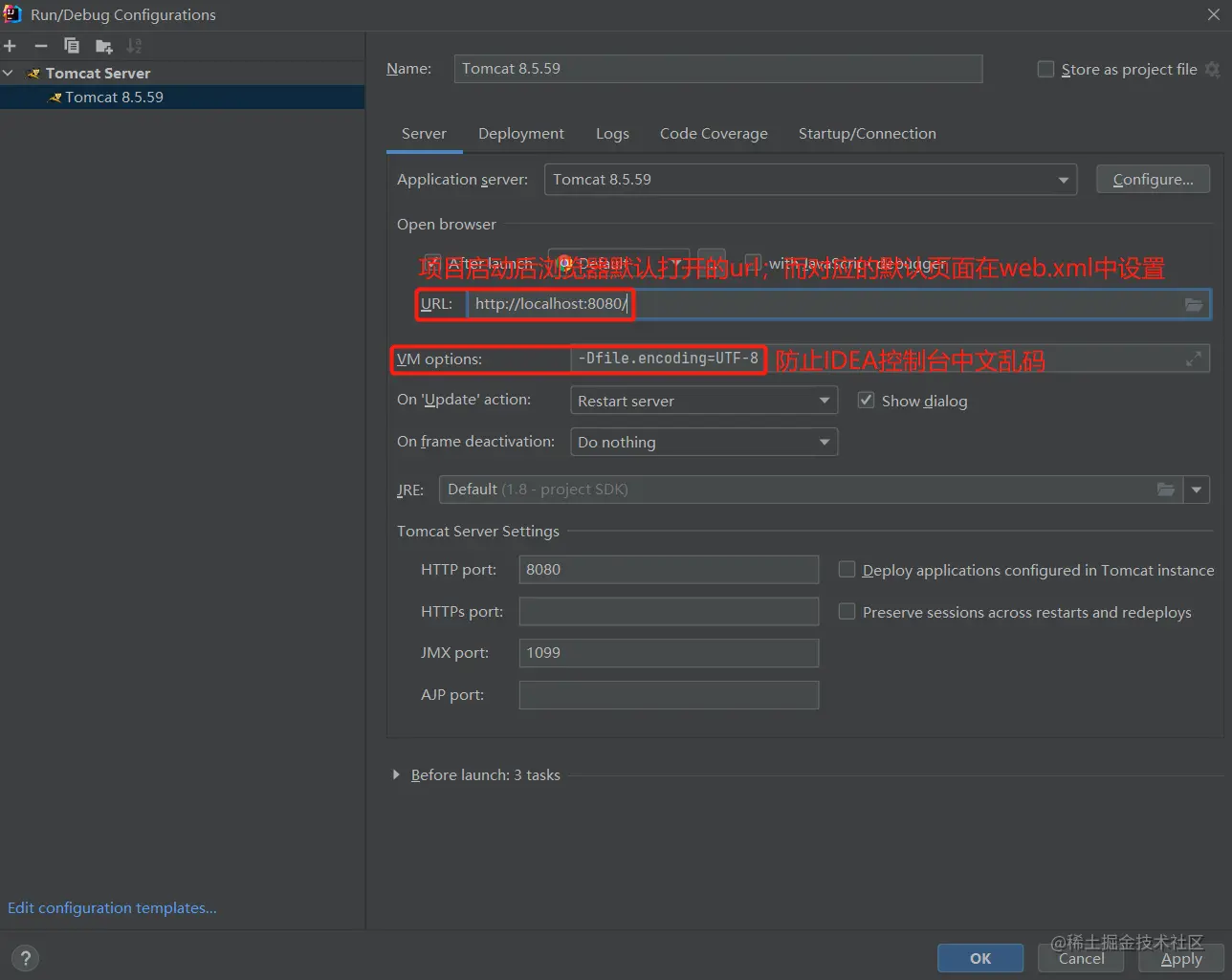Open the On 'Update' action dropdown
1232x980 pixels.
coord(704,401)
